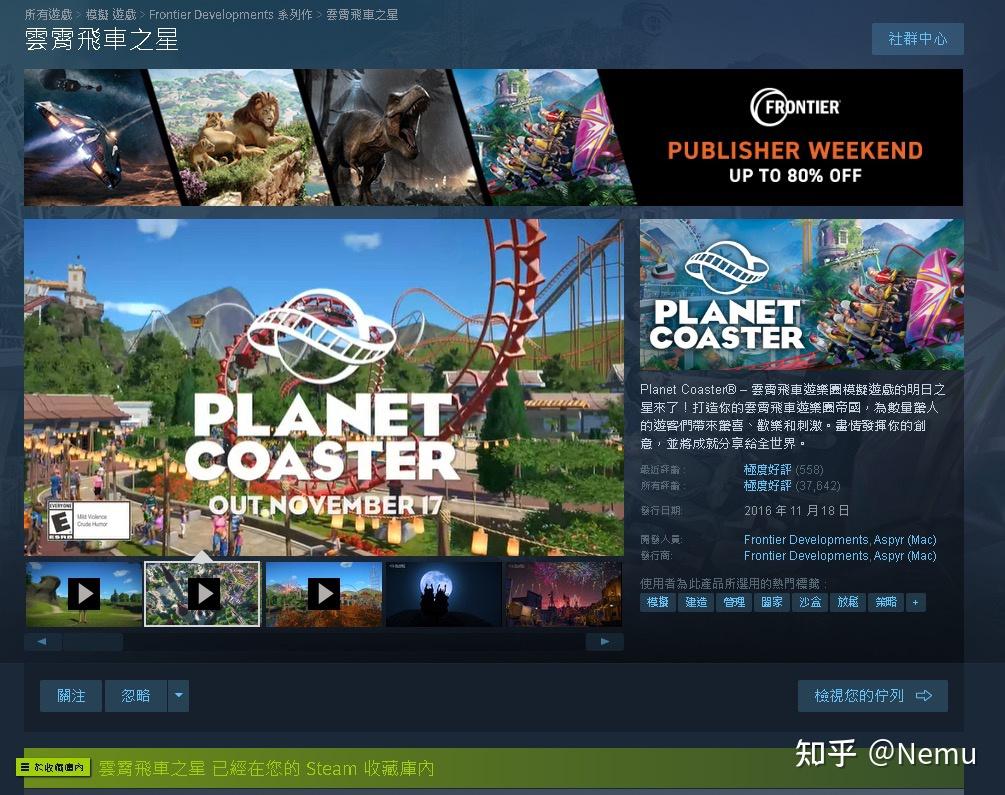Open publisher Aspyr (Mac) link
The width and height of the screenshot is (1005, 795).
click(x=904, y=556)
